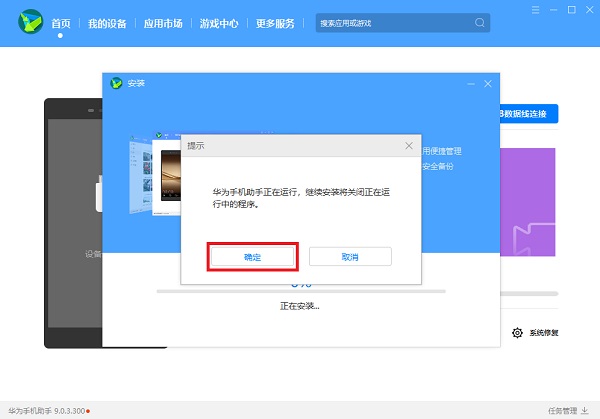Open 任务管理 in the status bar
The image size is (600, 419).
coord(562,411)
